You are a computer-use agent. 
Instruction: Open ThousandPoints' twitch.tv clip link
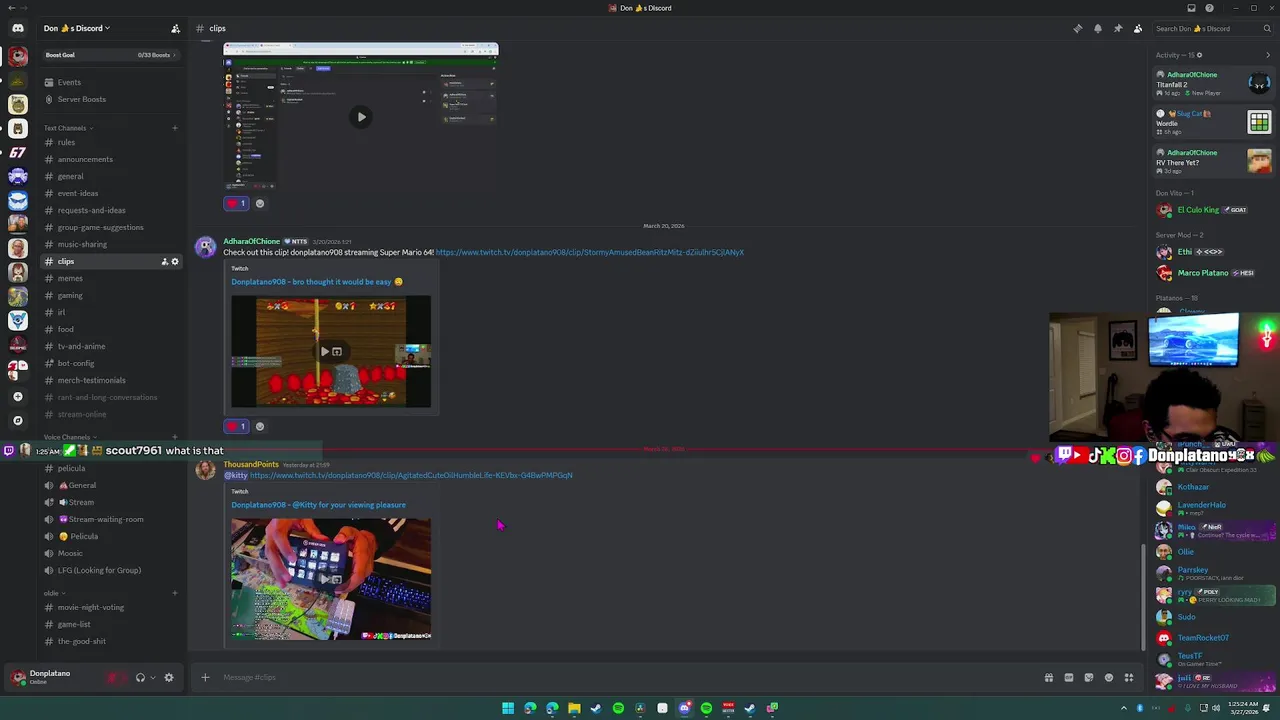pos(411,475)
